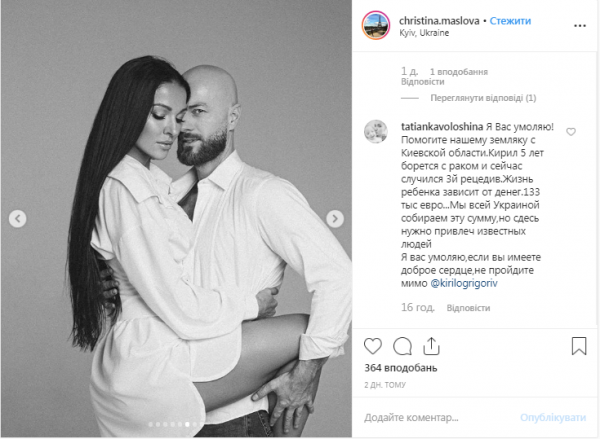Screen dimensions: 600x439
Task: Like tatiankavoloshina's comment with small heart
Action: [571, 132]
